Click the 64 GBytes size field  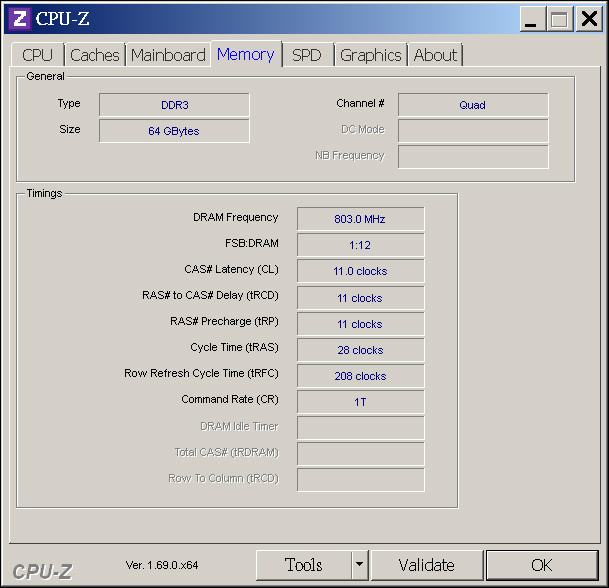pos(174,131)
